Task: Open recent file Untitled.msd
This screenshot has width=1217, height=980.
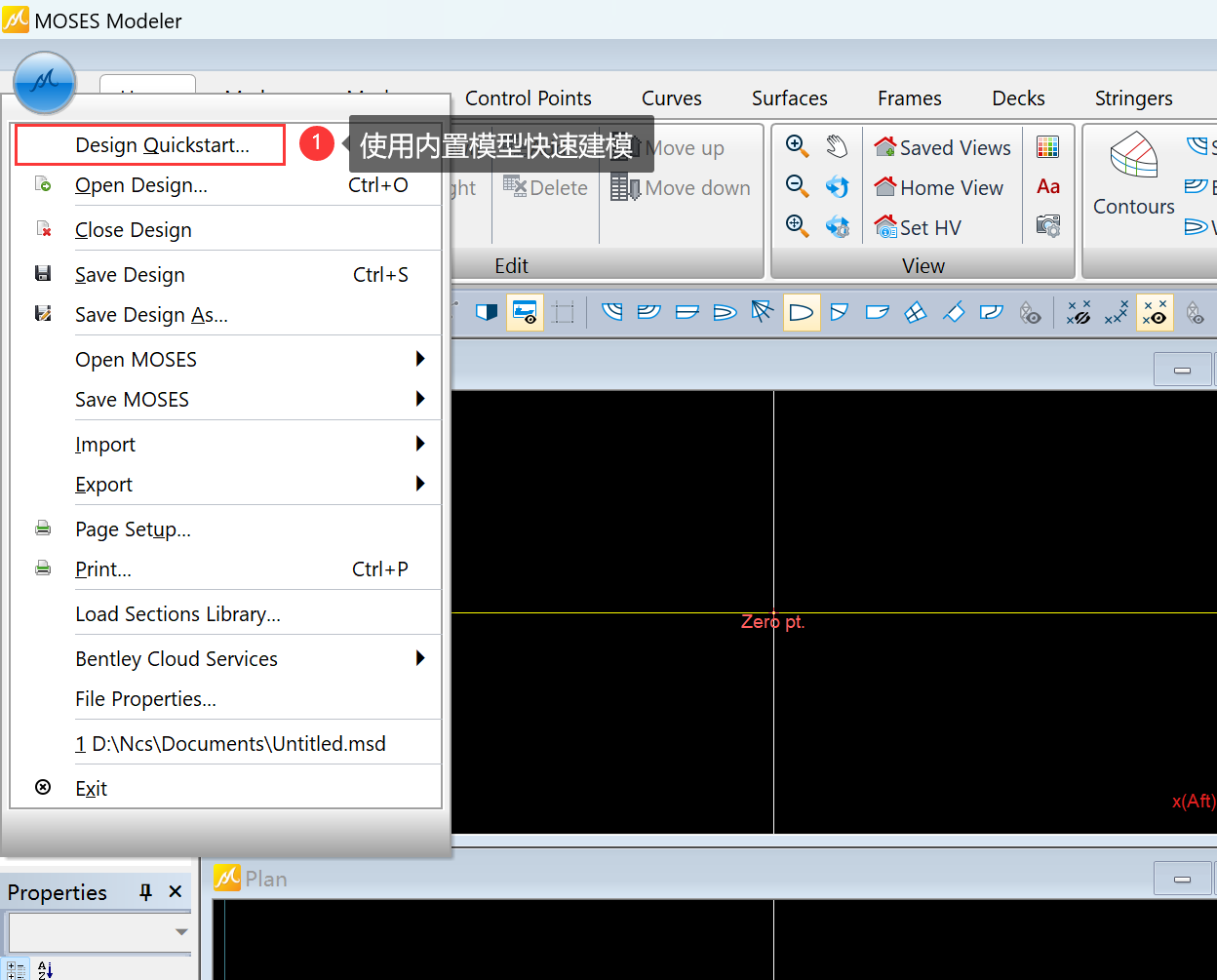Action: 230,744
